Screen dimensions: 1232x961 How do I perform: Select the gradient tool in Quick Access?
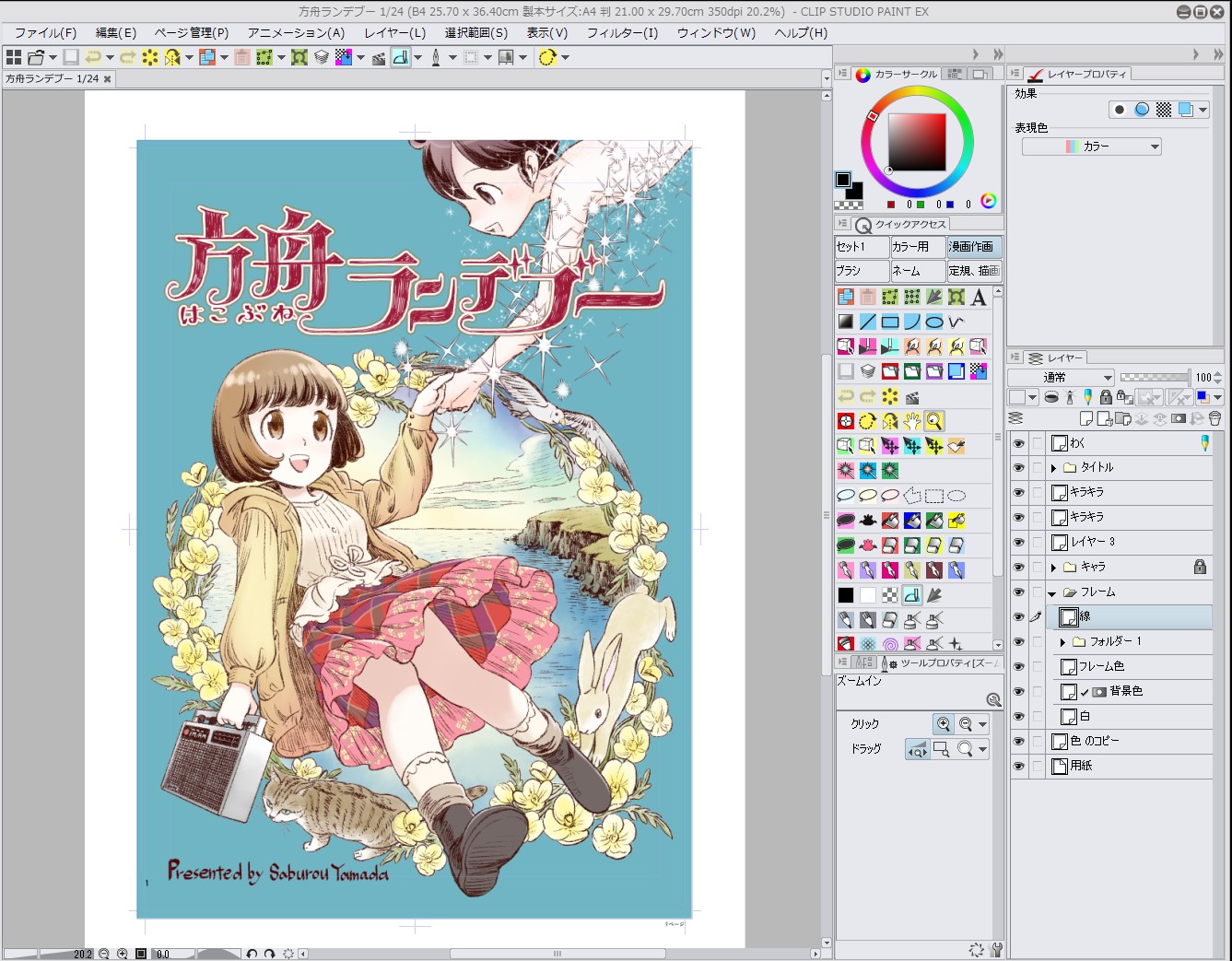846,322
